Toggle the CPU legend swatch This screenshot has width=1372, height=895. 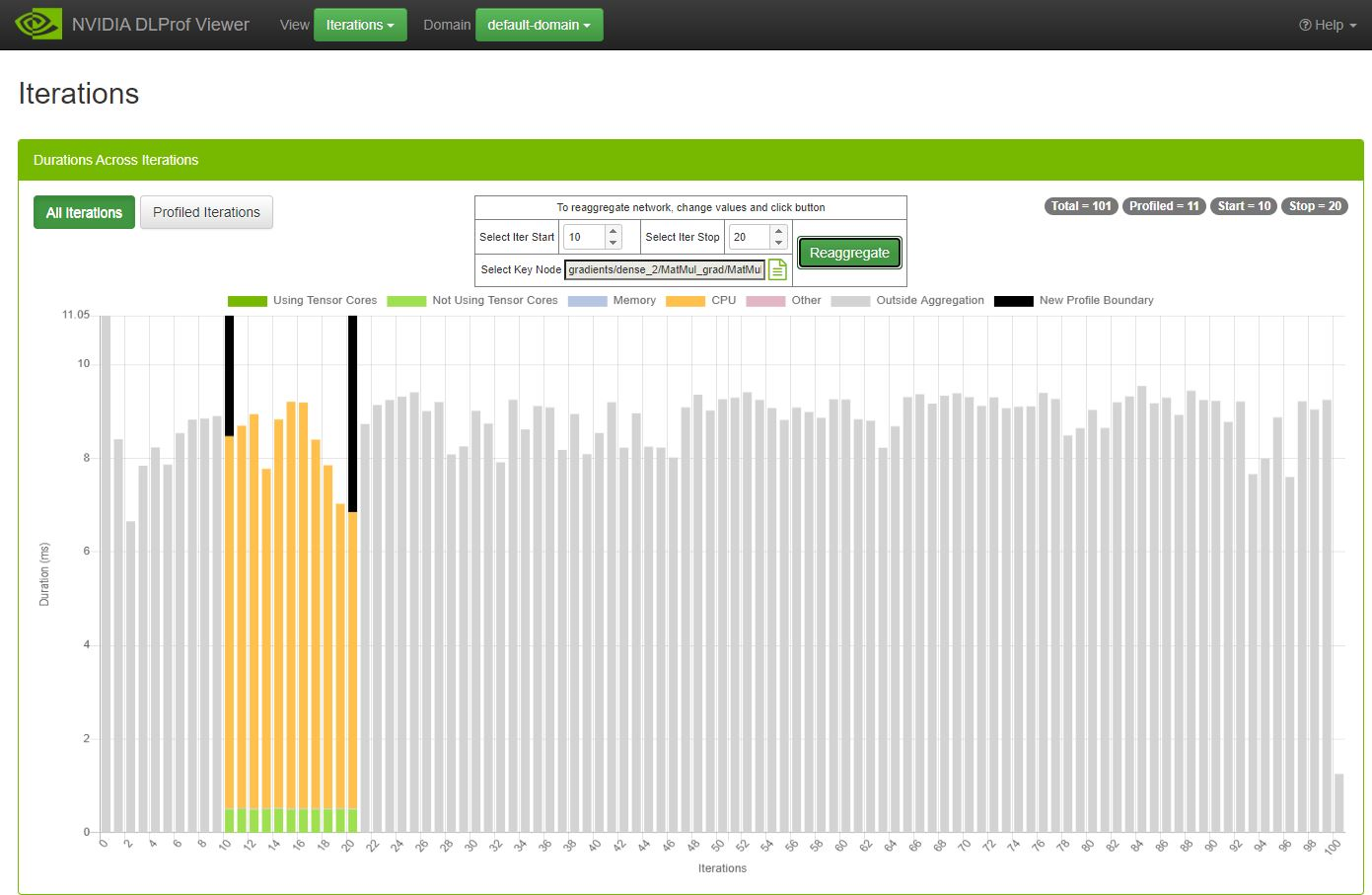(686, 301)
